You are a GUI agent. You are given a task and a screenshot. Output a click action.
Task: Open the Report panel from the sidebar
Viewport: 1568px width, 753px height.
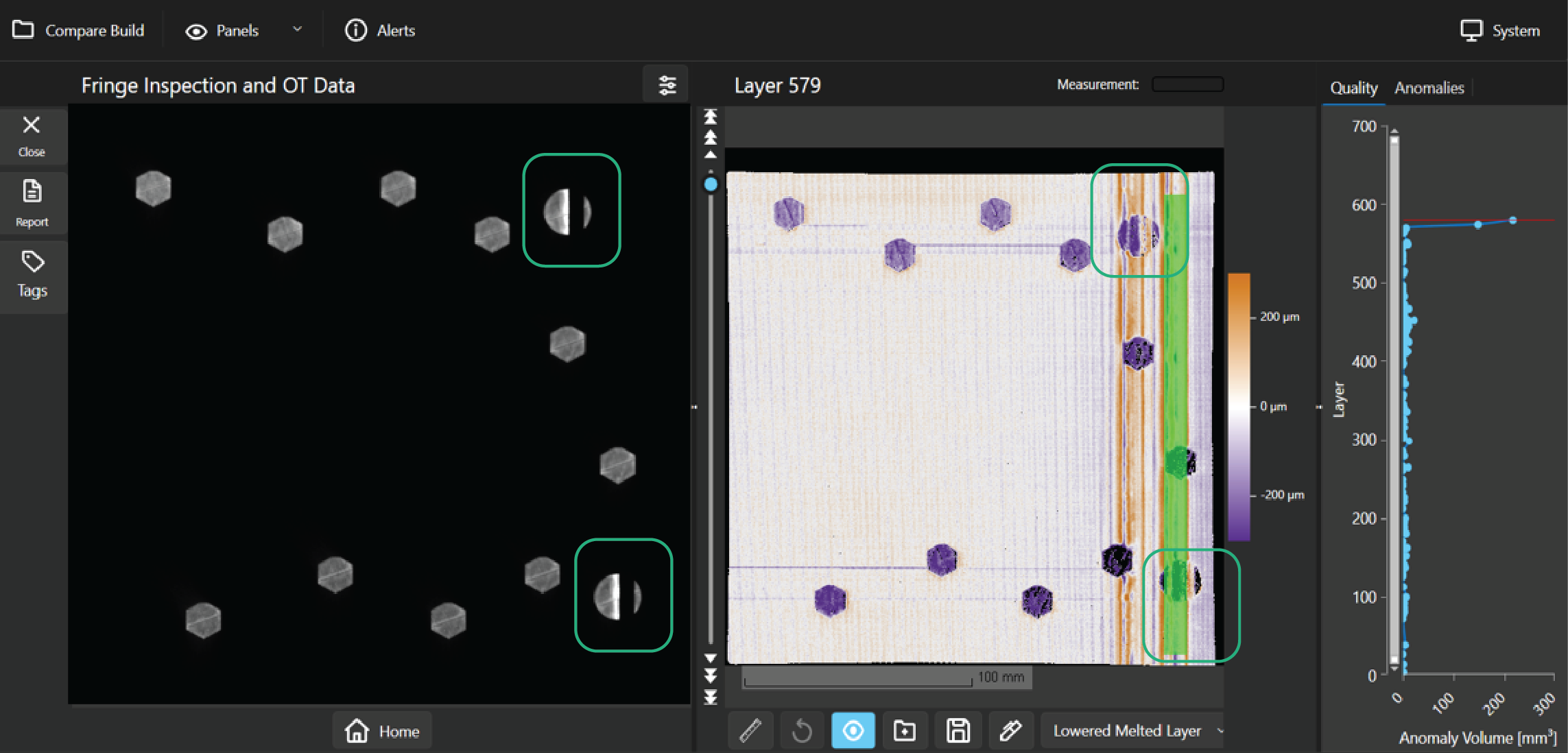32,203
